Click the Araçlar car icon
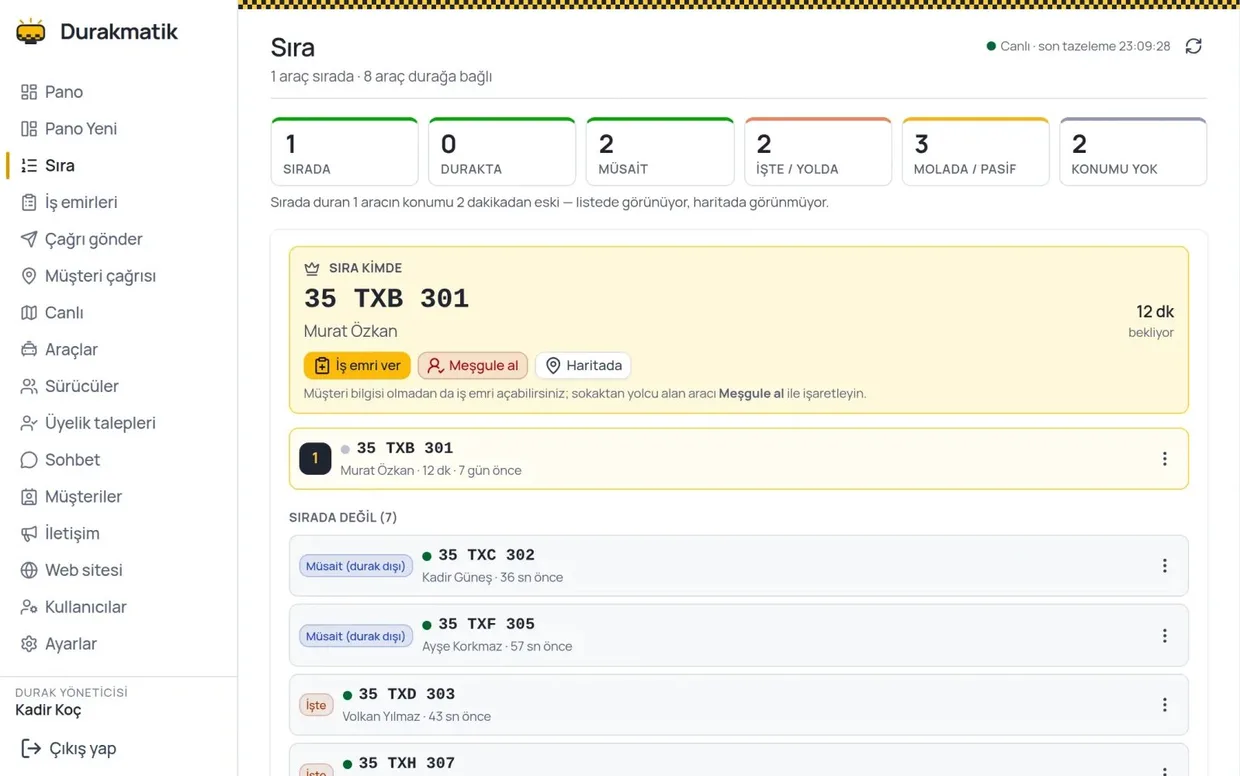Viewport: 1240px width, 776px height. point(29,350)
